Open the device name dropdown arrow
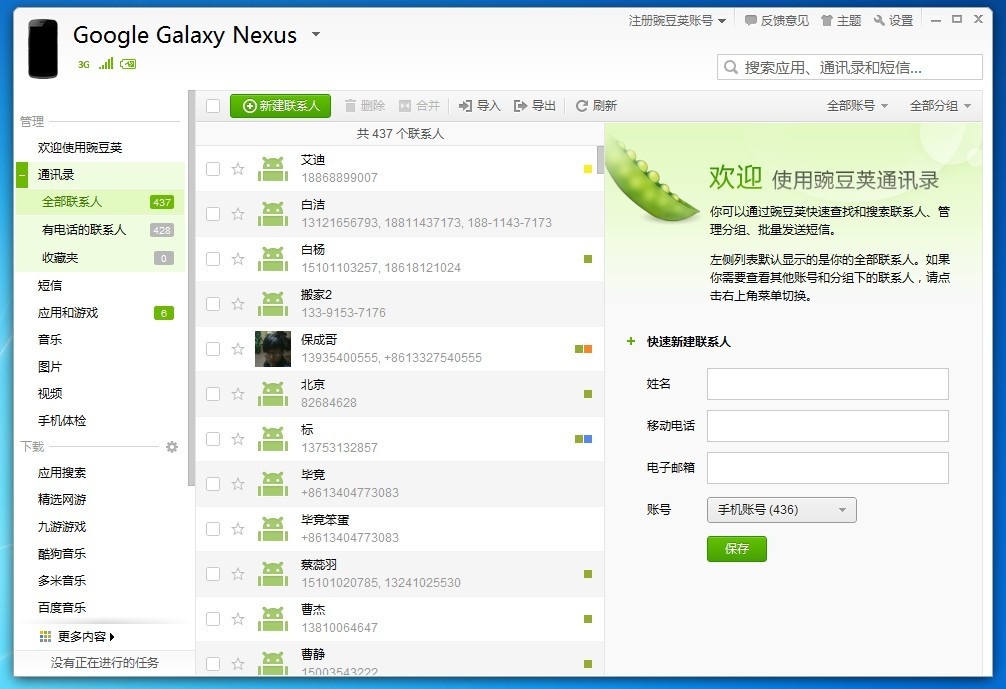Image resolution: width=1006 pixels, height=689 pixels. [x=316, y=33]
